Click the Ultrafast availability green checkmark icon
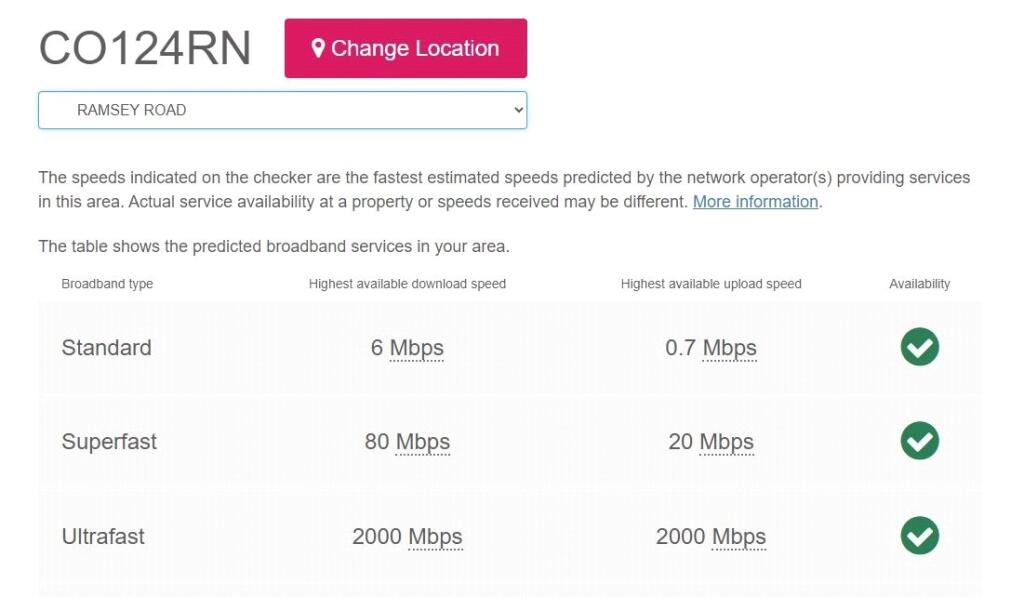Viewport: 1024px width, 597px height. click(919, 535)
